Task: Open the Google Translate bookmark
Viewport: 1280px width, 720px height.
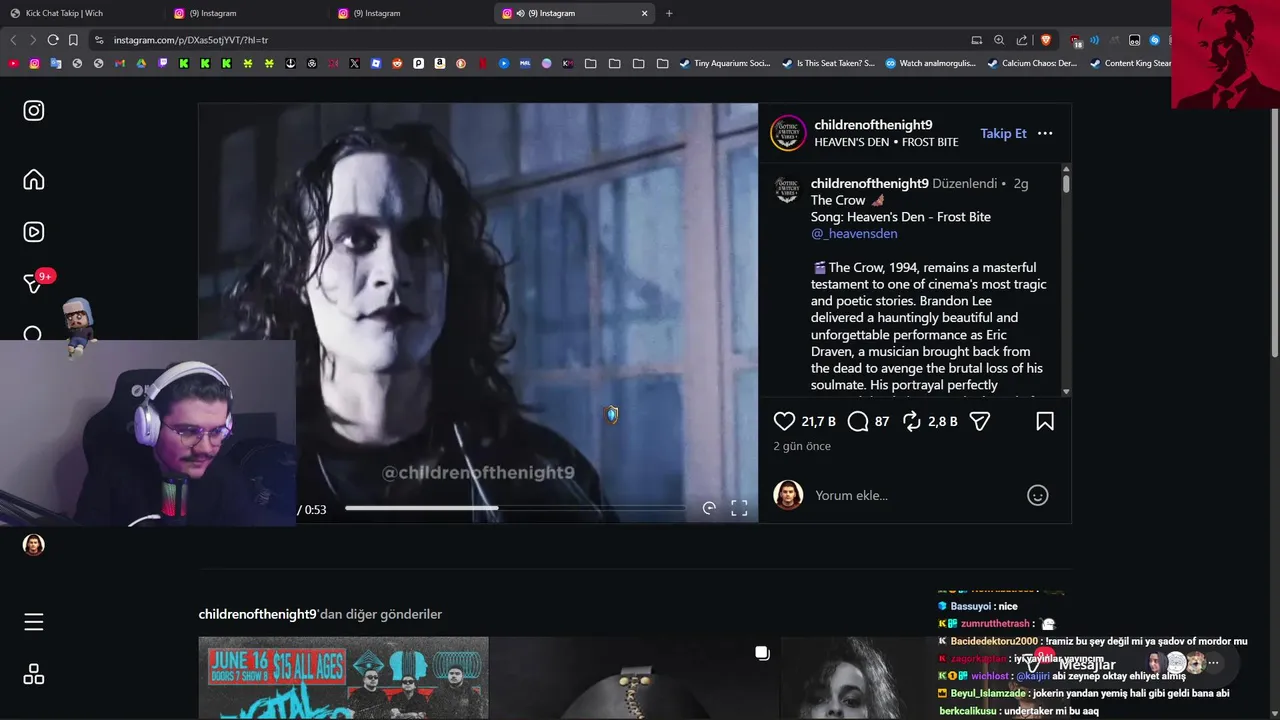Action: (x=56, y=63)
